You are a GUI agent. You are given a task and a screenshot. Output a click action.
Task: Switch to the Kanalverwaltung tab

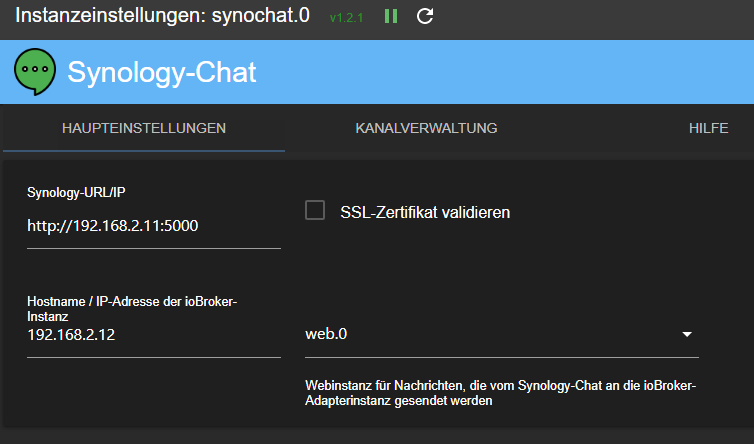[426, 128]
